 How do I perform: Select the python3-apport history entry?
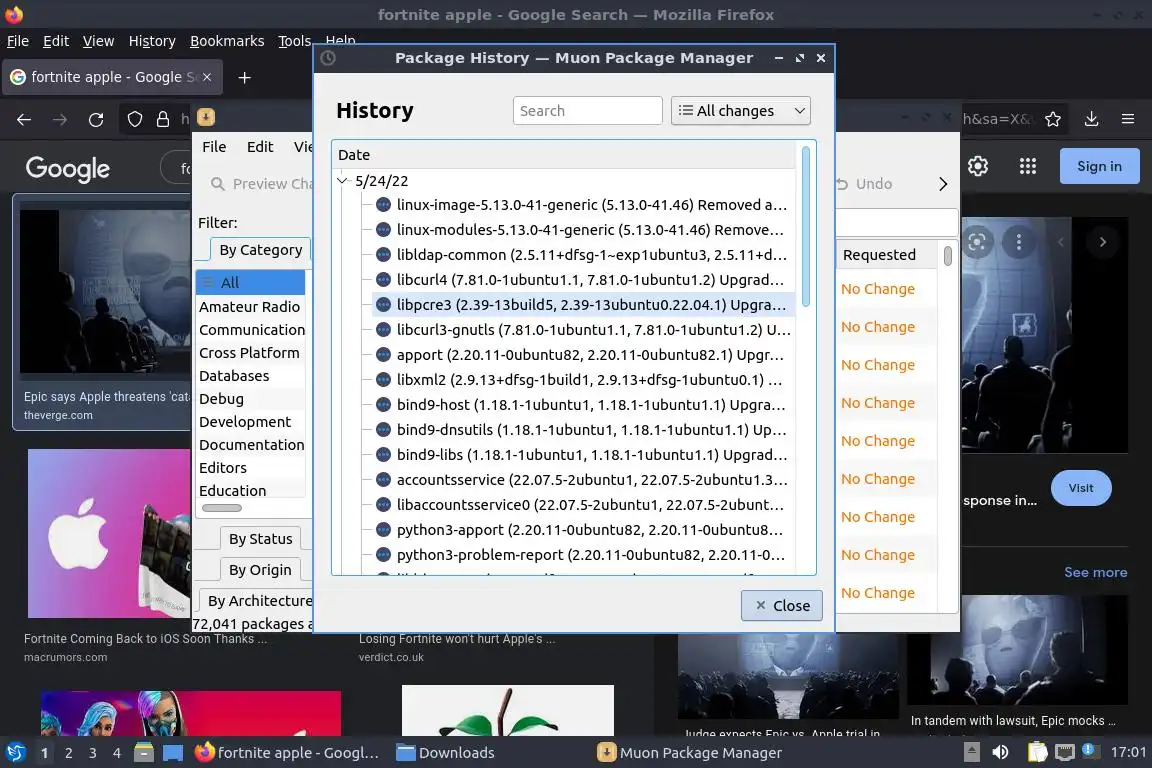click(583, 530)
